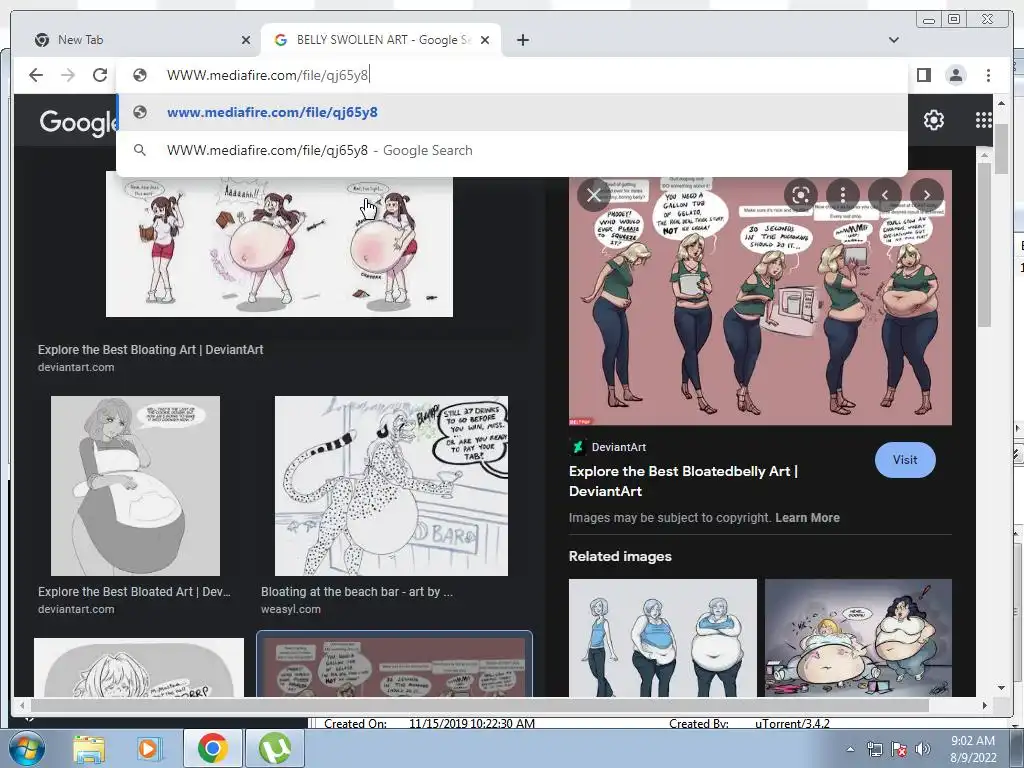Open Bloating at the beach bar thumbnail
Viewport: 1024px width, 768px height.
(x=391, y=486)
